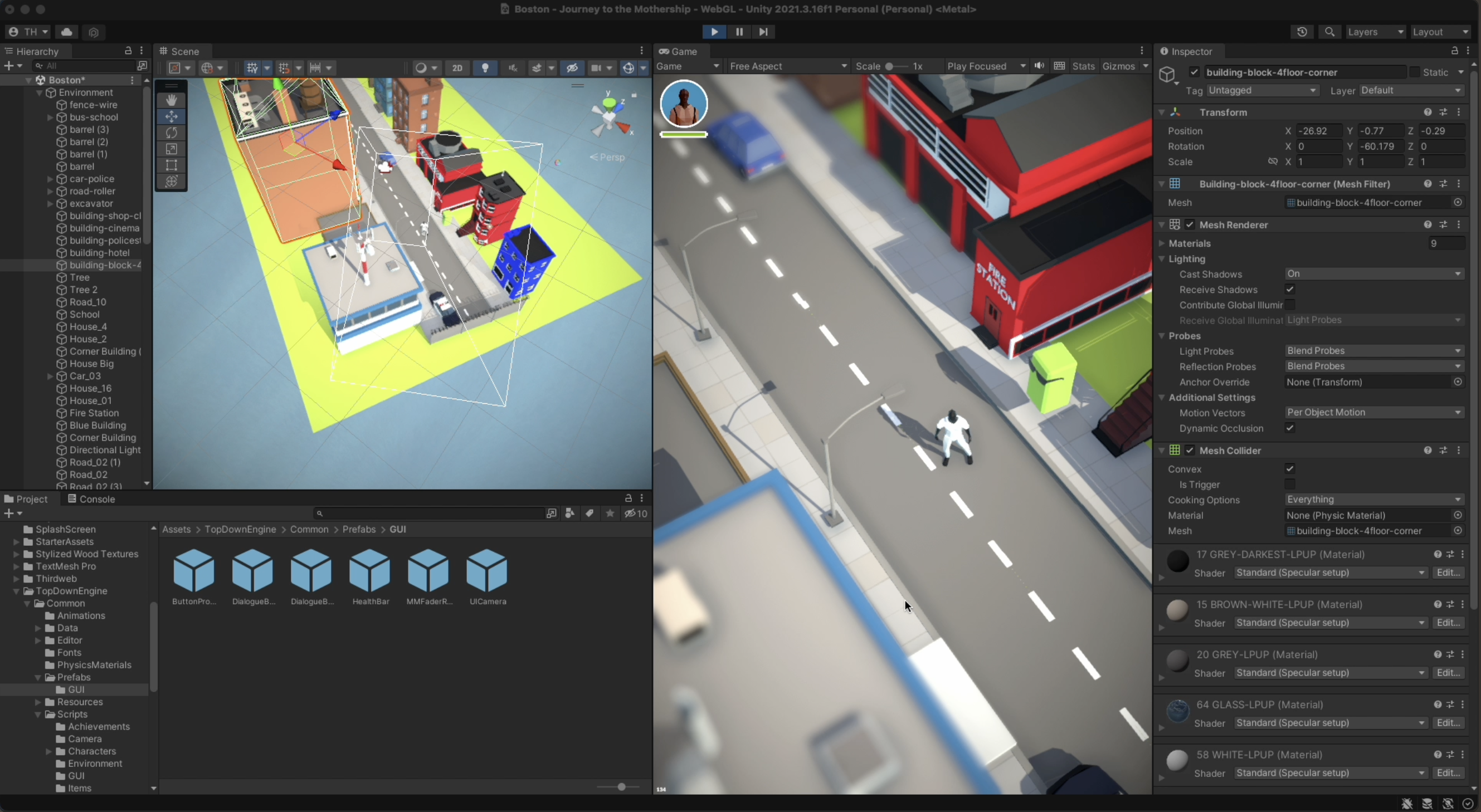
Task: Adjust the game Scale slider
Action: (889, 66)
